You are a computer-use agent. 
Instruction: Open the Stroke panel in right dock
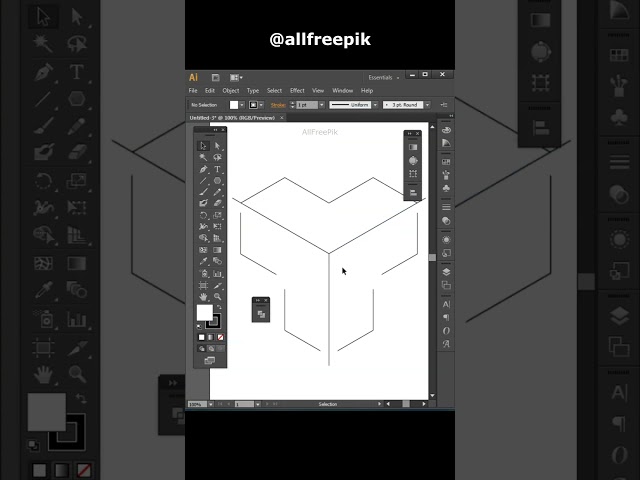[446, 207]
